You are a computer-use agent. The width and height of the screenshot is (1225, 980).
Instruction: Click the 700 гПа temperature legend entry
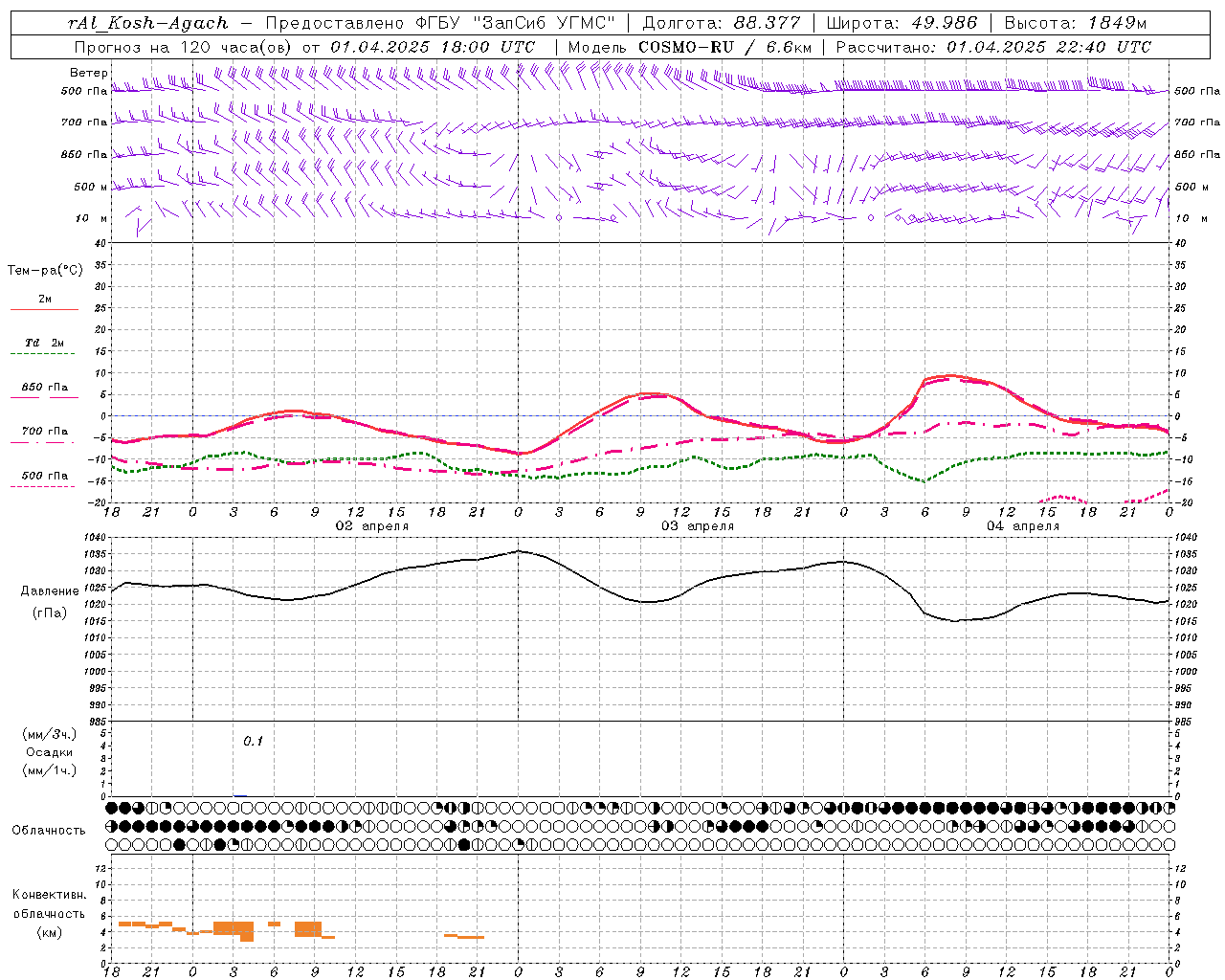point(45,431)
